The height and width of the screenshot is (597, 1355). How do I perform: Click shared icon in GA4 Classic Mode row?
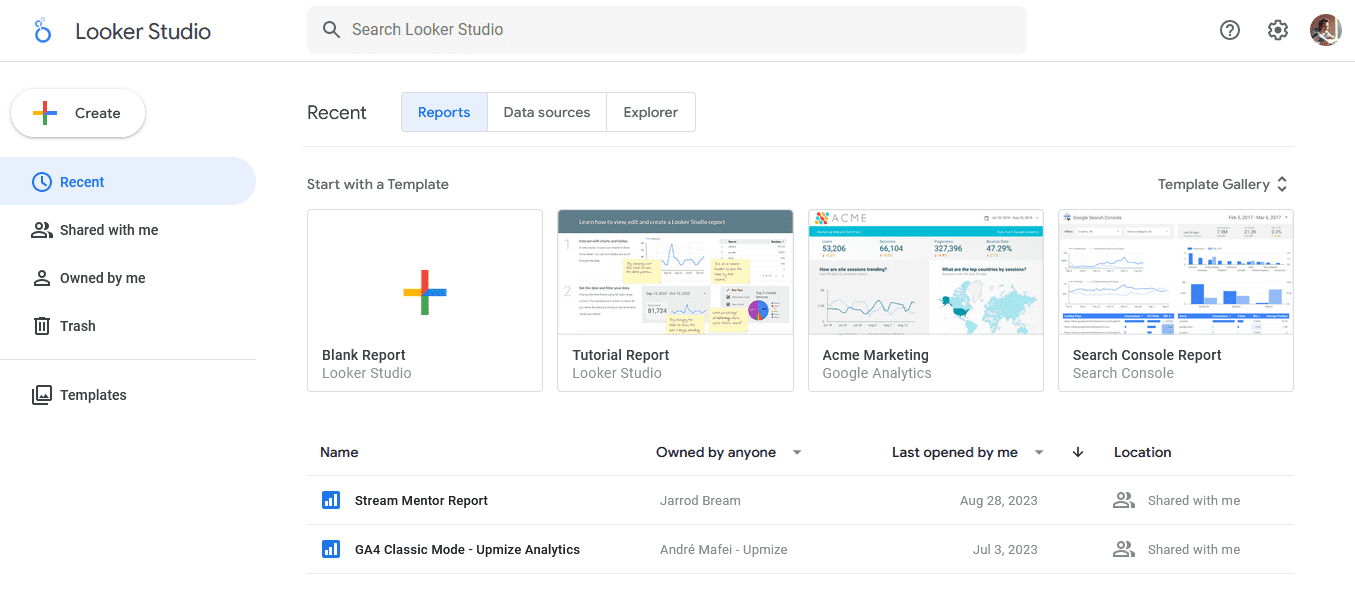[1124, 549]
